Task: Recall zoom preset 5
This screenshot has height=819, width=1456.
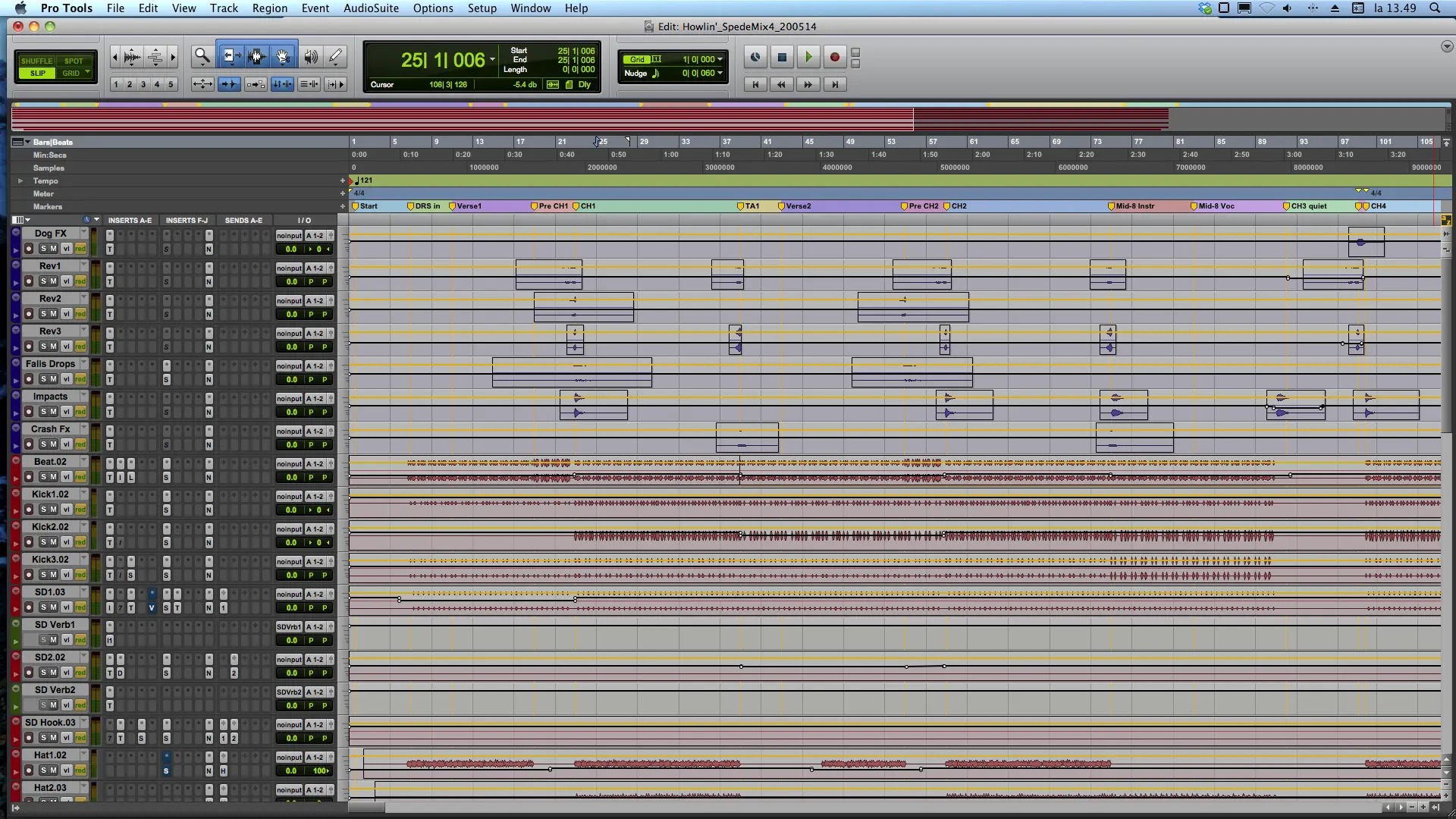Action: (x=171, y=84)
